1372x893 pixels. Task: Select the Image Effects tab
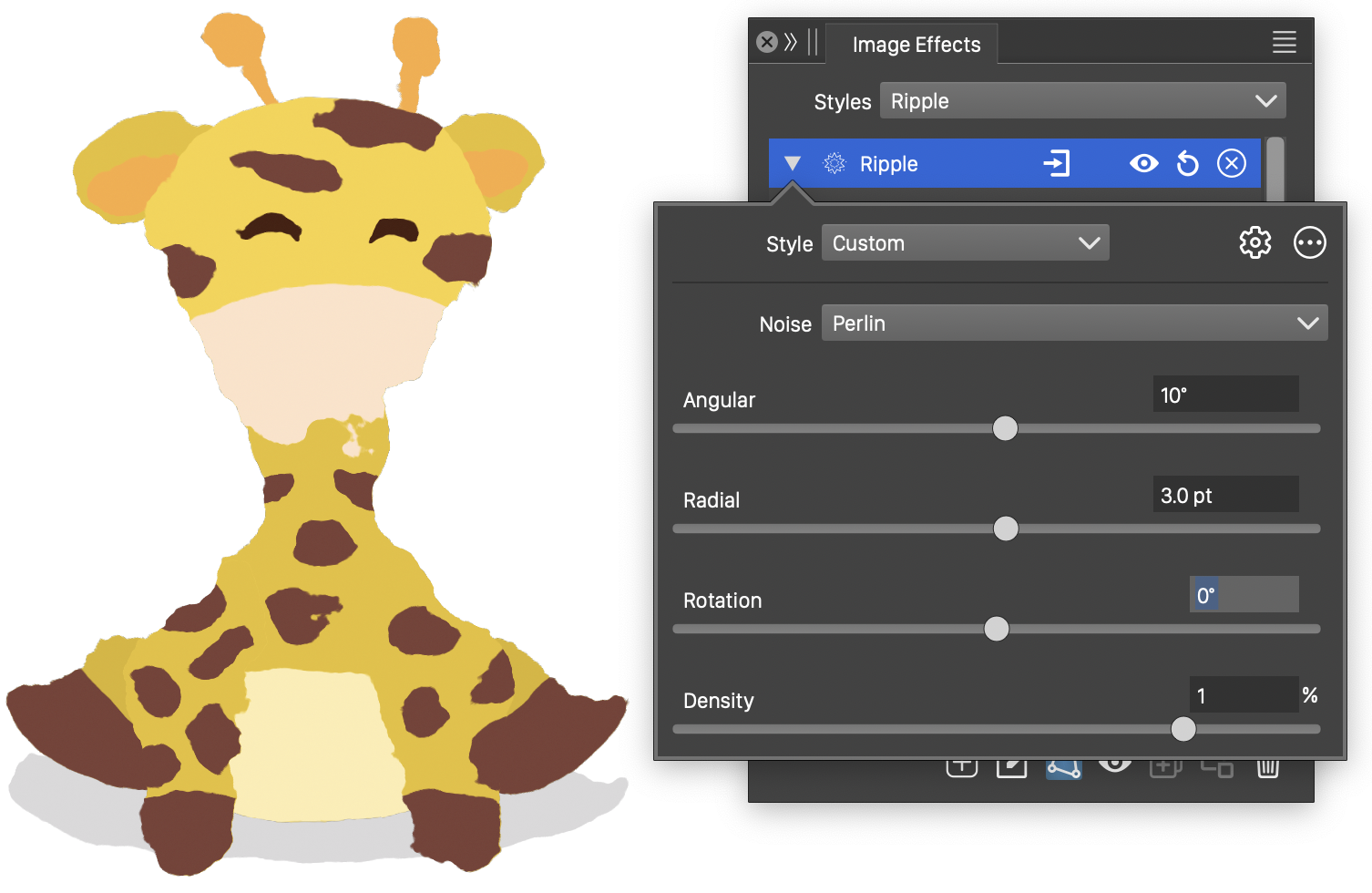tap(916, 45)
